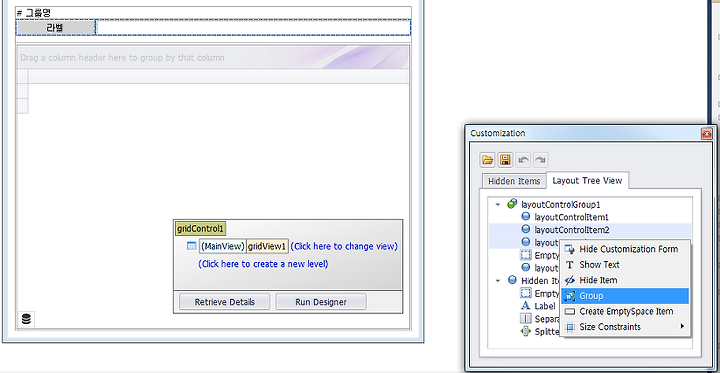The width and height of the screenshot is (720, 373).
Task: Collapse the layoutControlGroup1 tree node
Action: tap(498, 204)
